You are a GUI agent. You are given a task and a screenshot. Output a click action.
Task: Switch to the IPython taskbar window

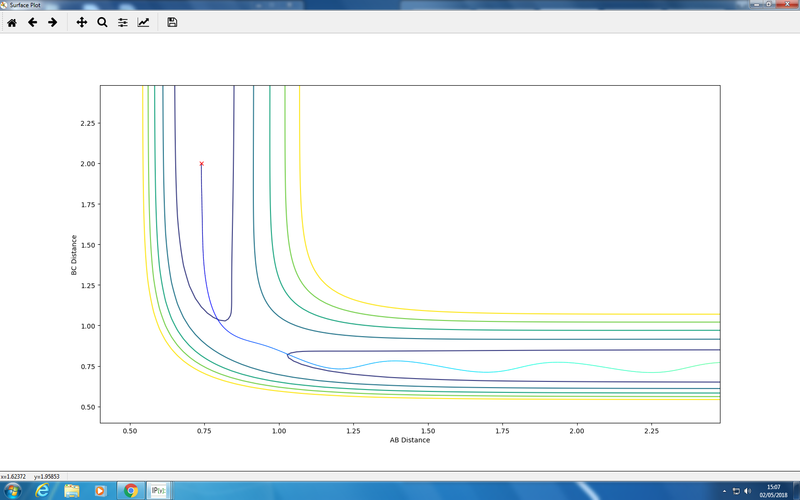click(158, 490)
